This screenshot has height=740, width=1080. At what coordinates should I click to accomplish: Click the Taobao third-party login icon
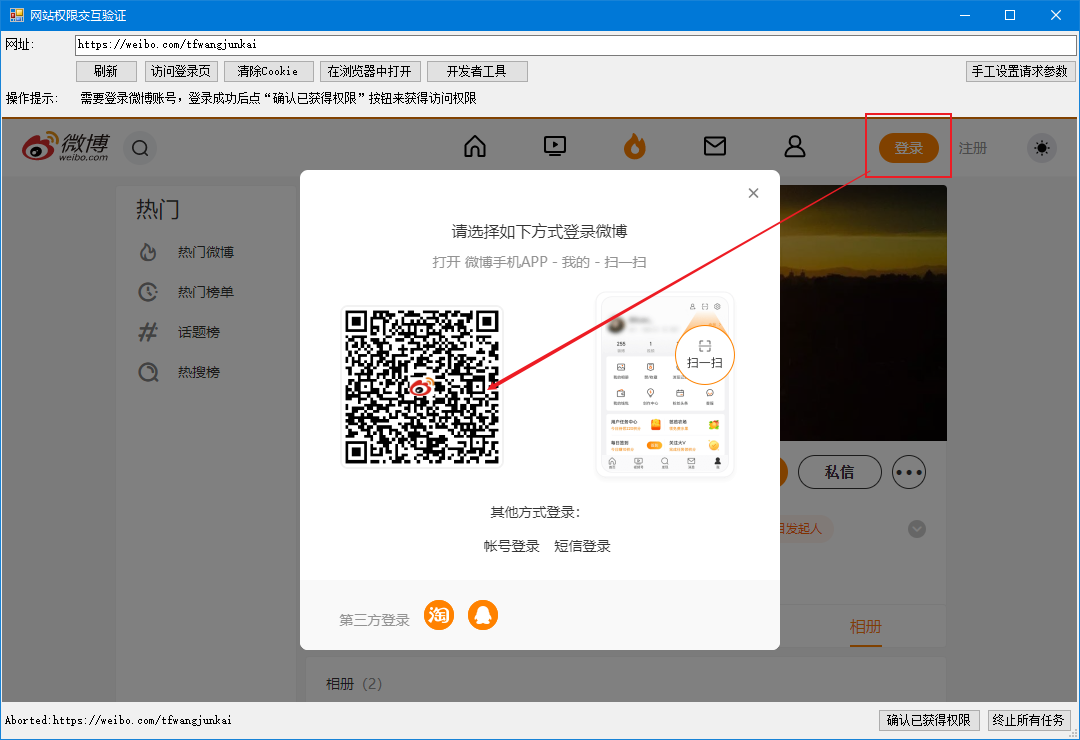(439, 615)
